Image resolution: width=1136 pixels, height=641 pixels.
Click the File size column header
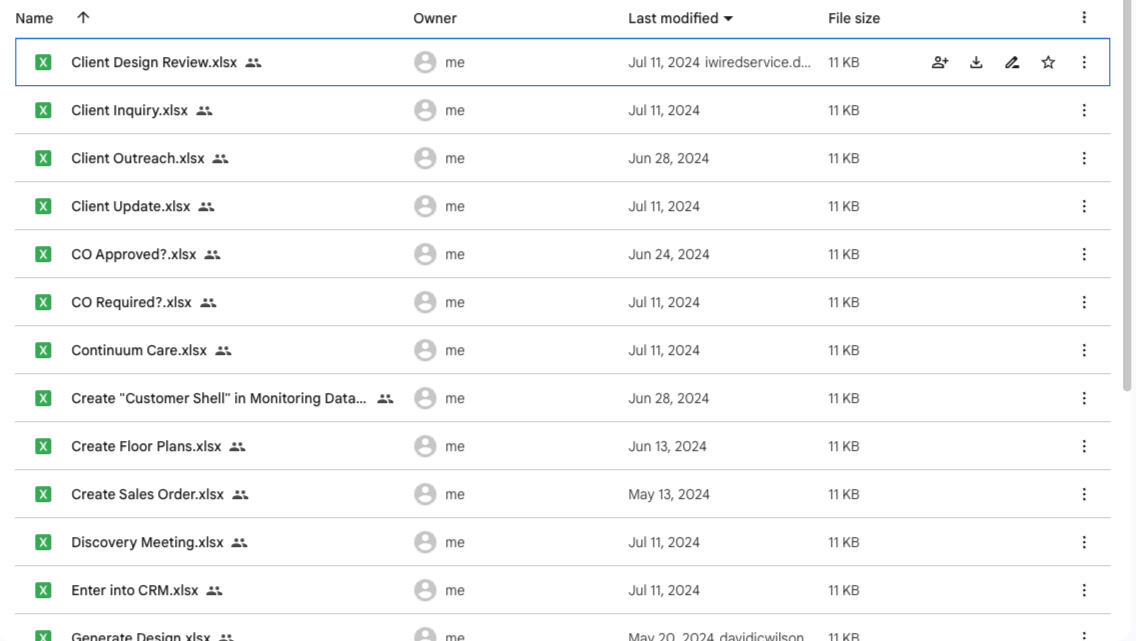coord(854,18)
